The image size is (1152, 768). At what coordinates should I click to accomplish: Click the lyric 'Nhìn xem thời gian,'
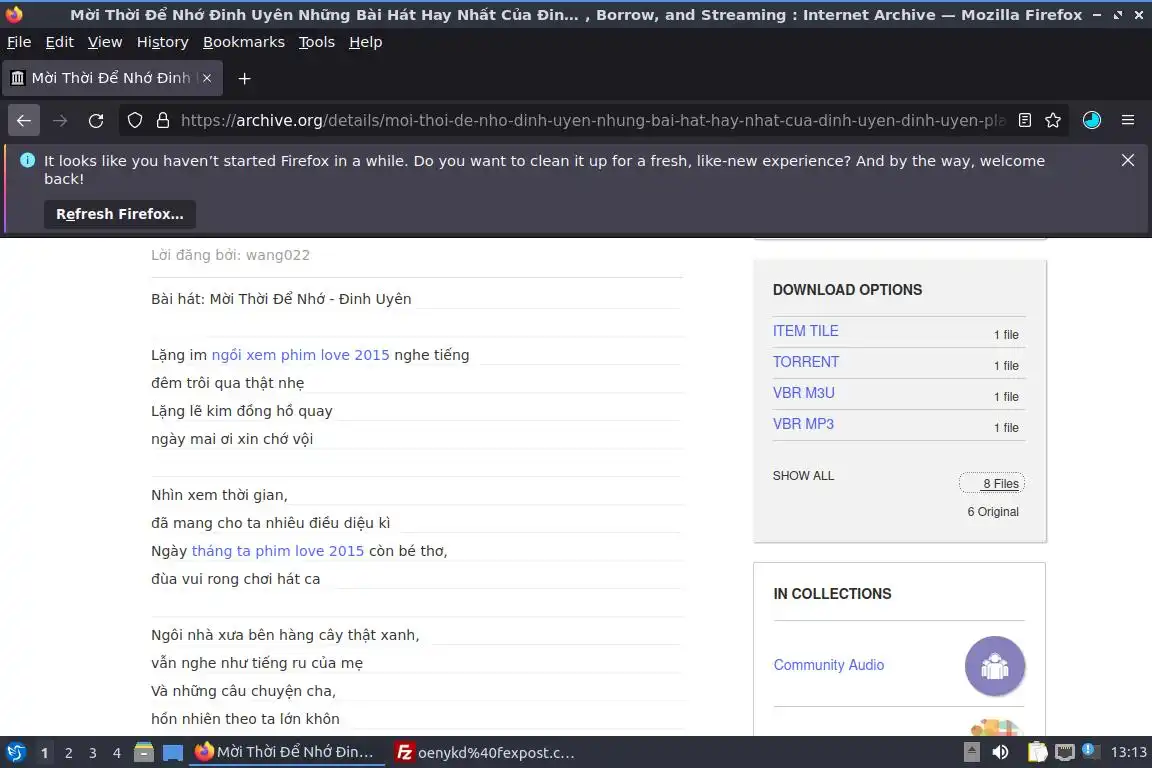[x=220, y=495]
